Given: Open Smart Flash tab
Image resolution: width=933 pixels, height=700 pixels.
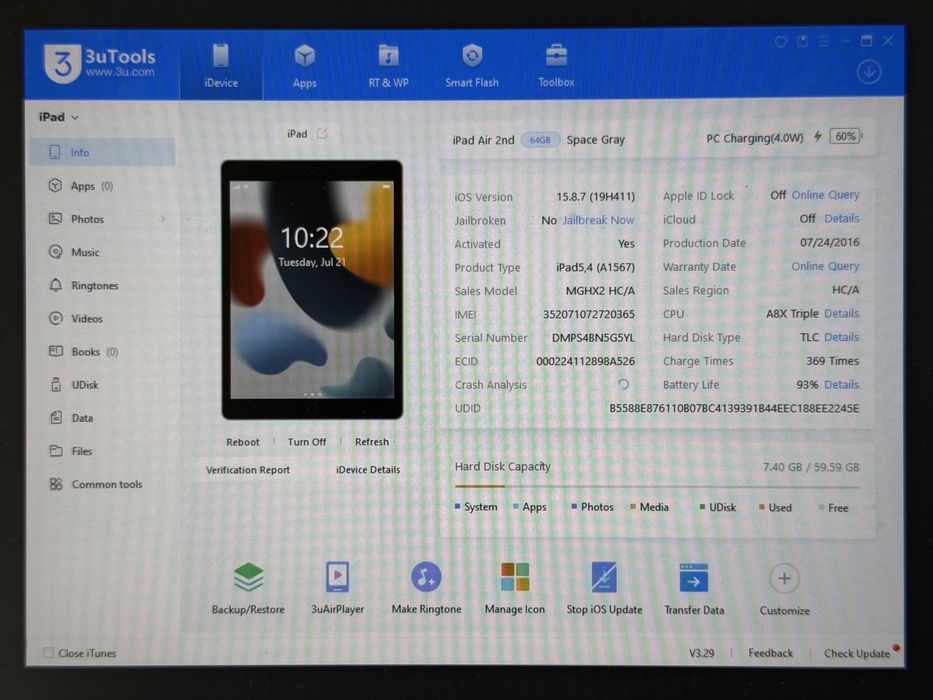Looking at the screenshot, I should click(x=472, y=66).
